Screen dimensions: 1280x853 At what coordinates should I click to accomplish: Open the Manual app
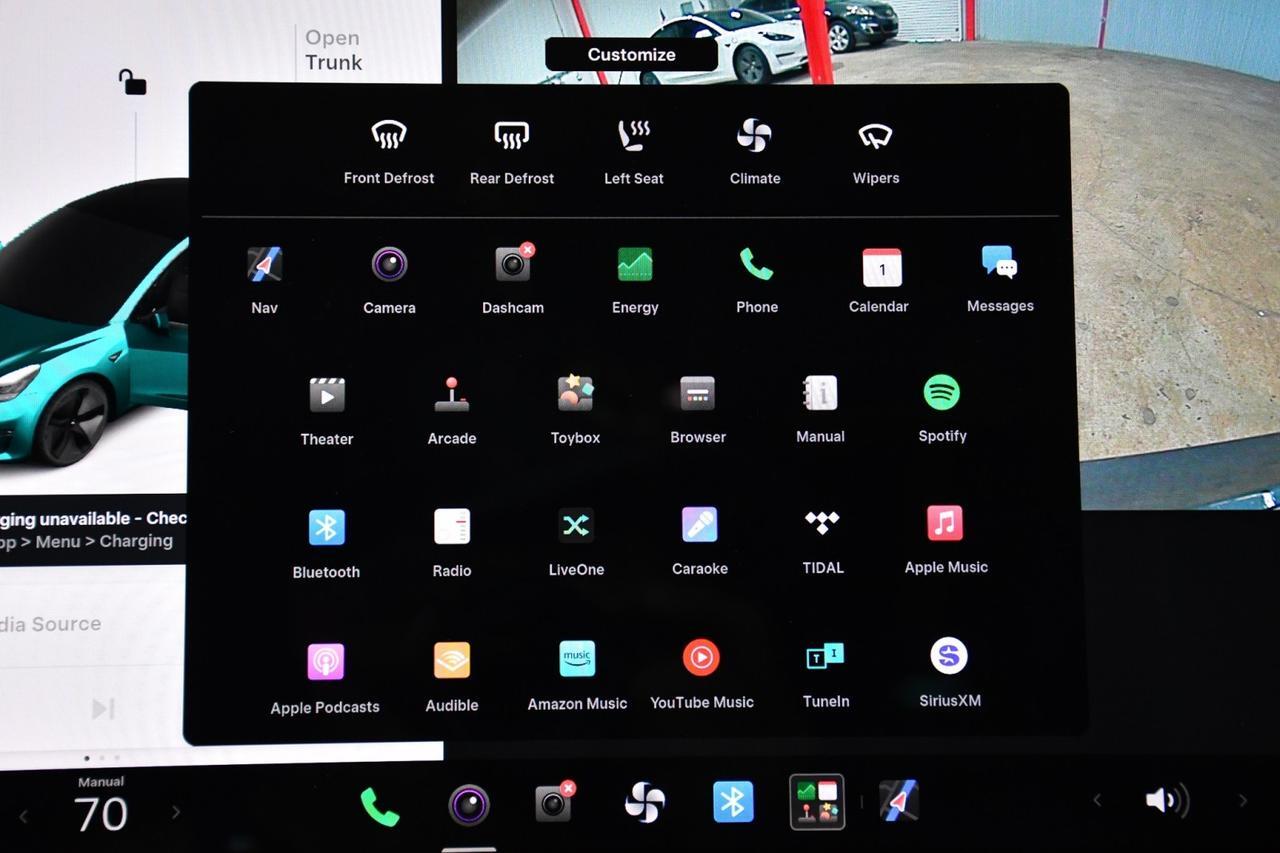click(x=820, y=410)
